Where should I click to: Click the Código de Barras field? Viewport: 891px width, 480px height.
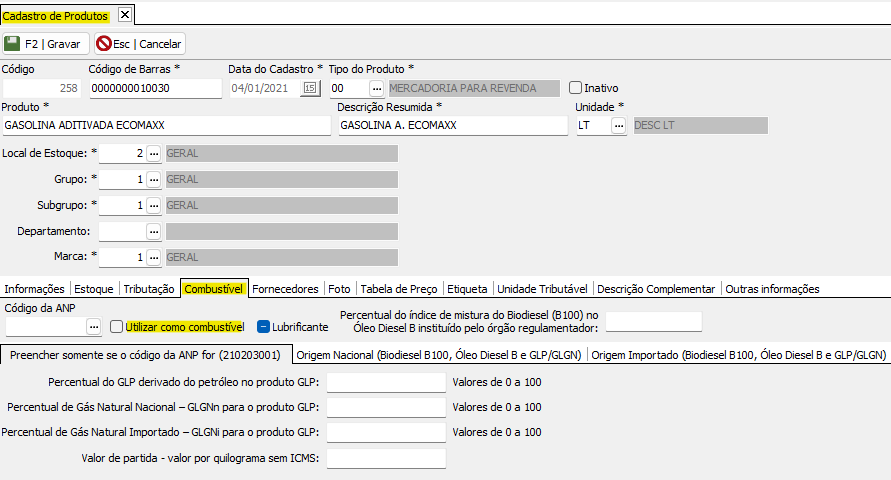[x=154, y=88]
